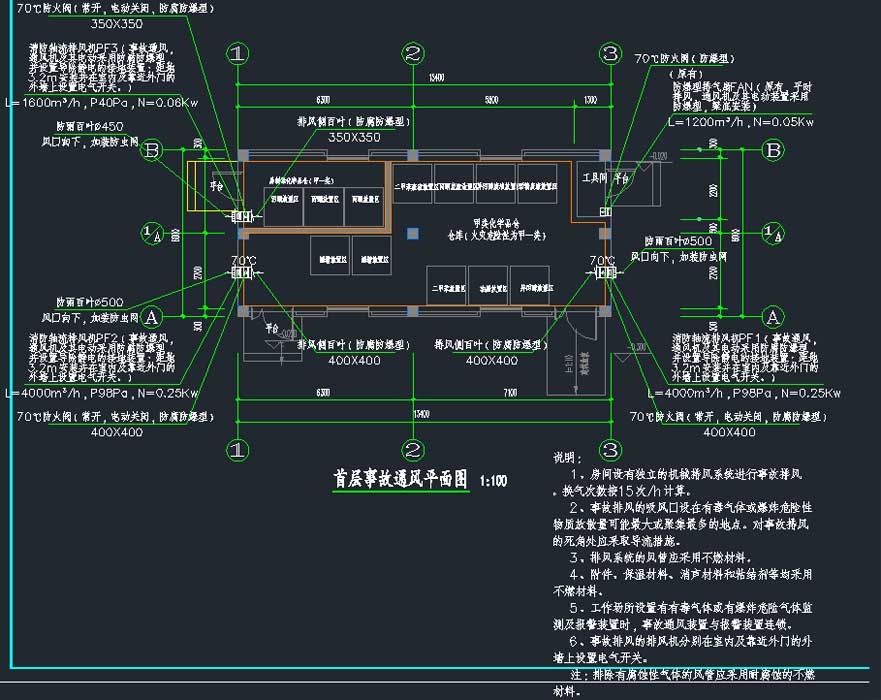The image size is (881, 700).
Task: Select the 70℃防火阀(防爆型) label at top right
Action: click(x=684, y=58)
